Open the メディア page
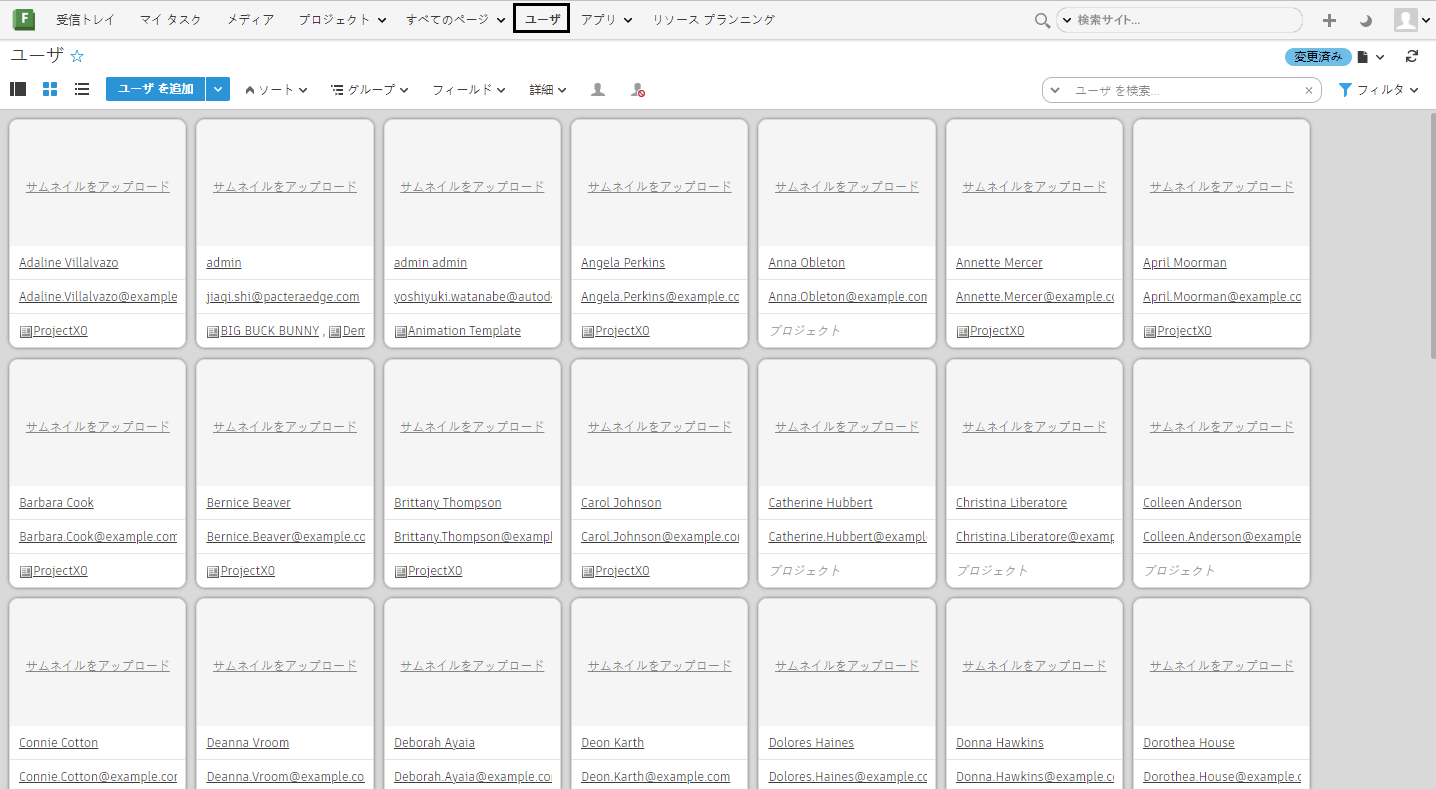This screenshot has height=789, width=1436. (x=250, y=20)
